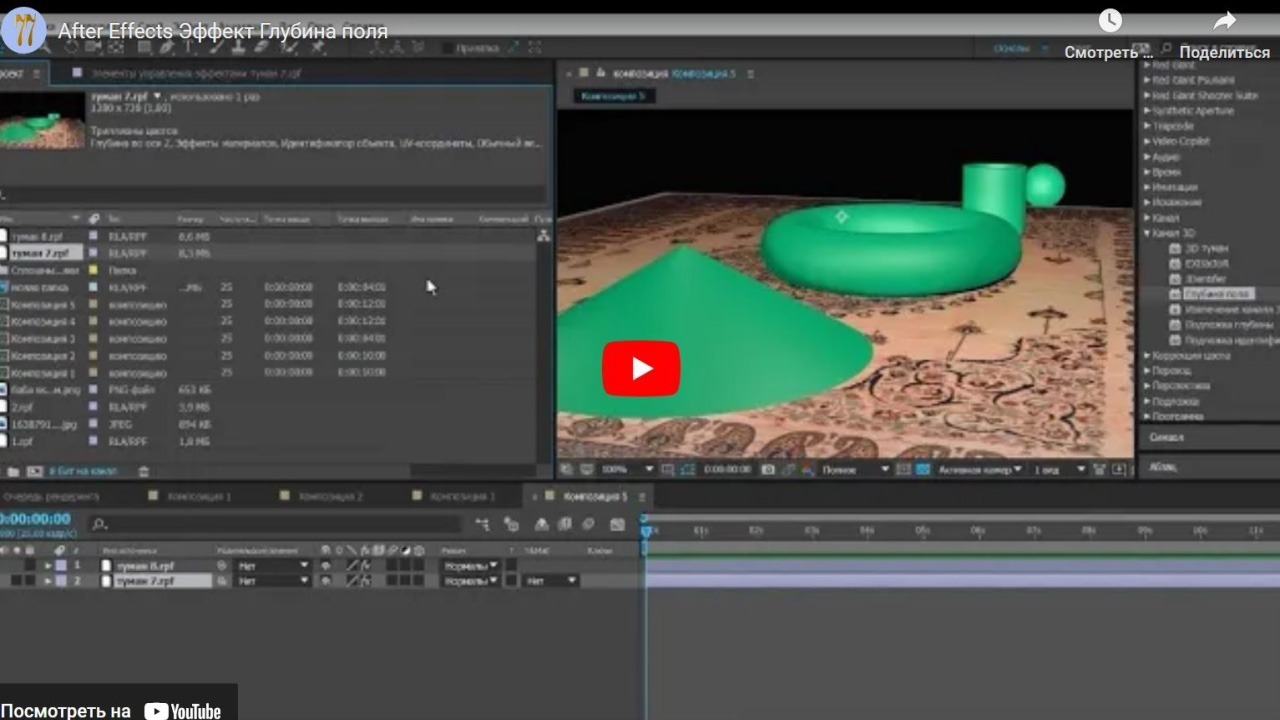Click the composition mini-flowchart icon in timeline
The image size is (1280, 720).
coord(484,524)
